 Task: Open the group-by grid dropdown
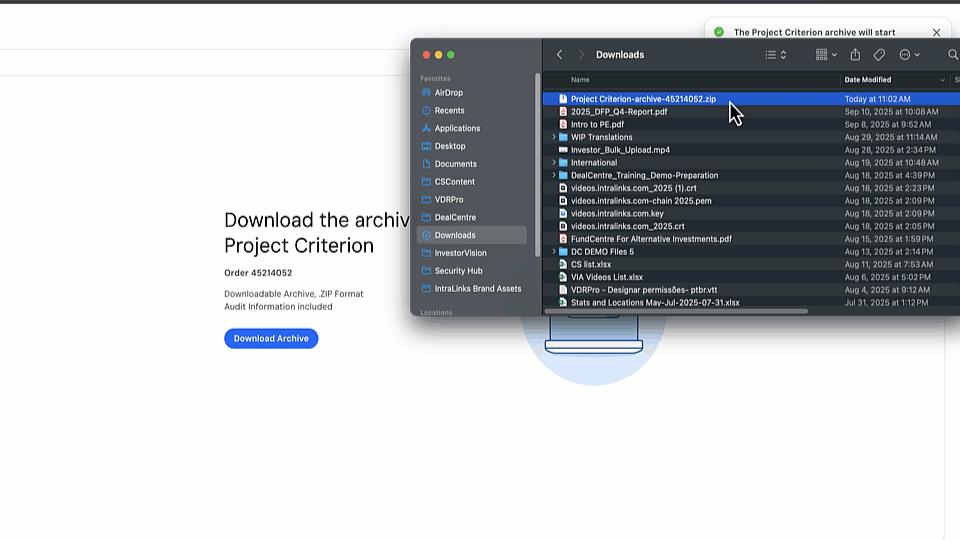coord(826,54)
